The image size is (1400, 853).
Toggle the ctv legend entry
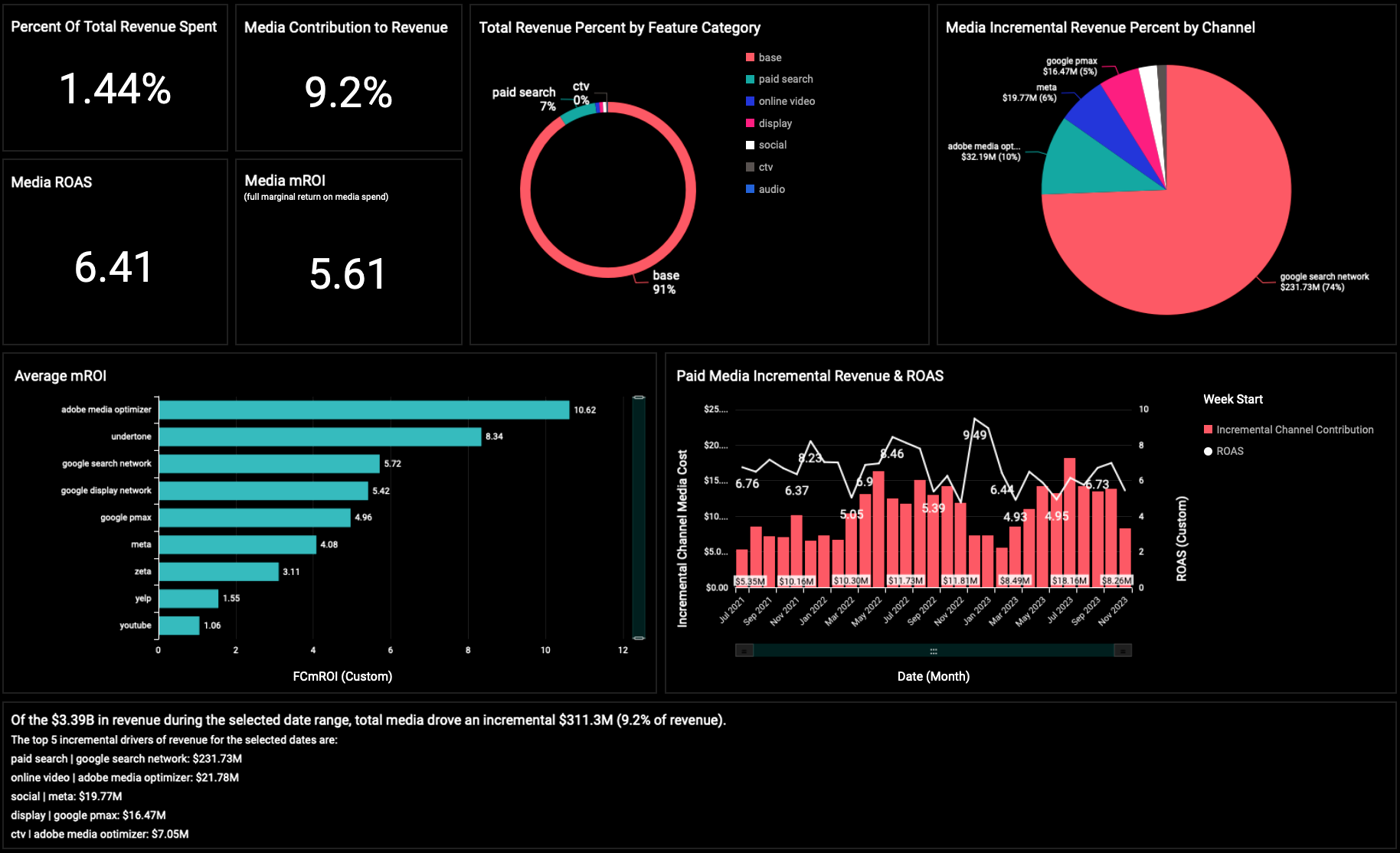tap(760, 167)
